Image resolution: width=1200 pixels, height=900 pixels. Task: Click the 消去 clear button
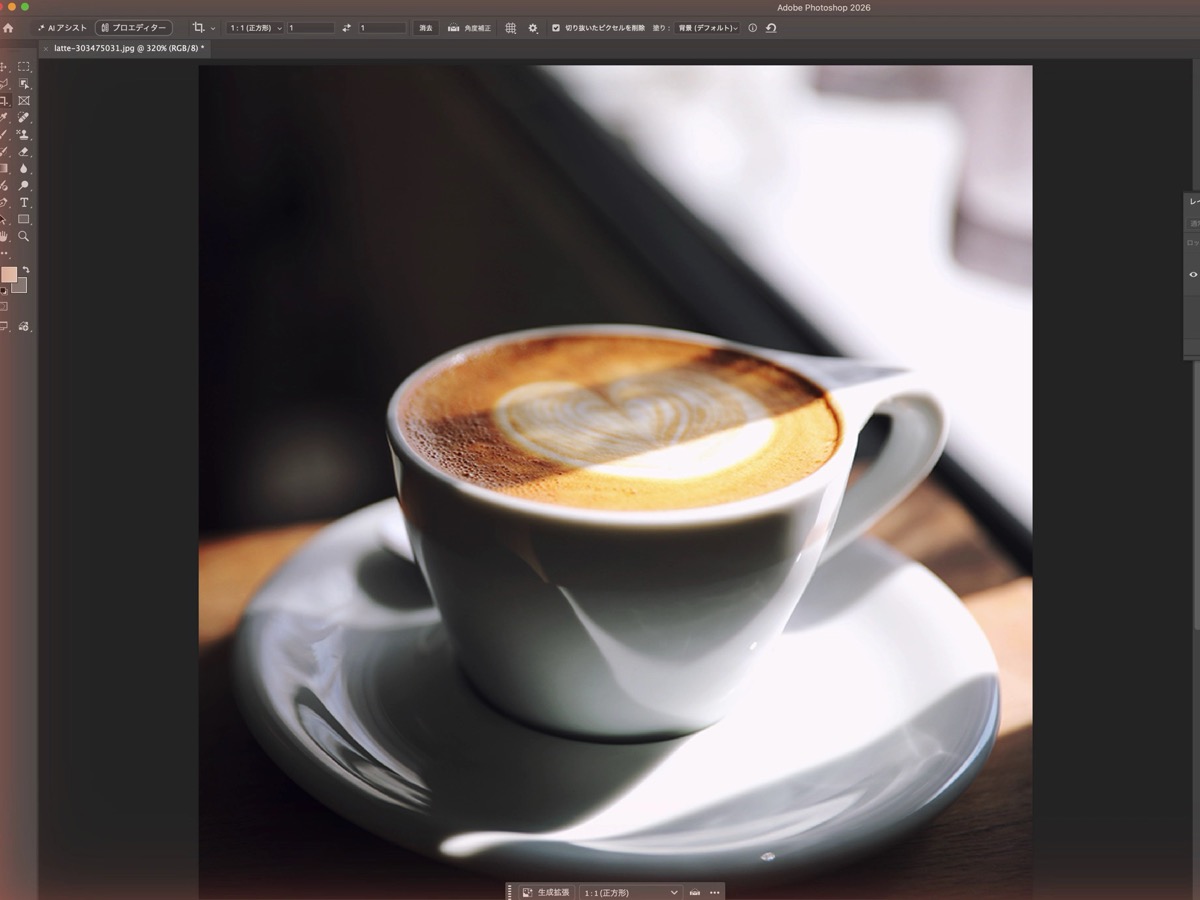426,28
